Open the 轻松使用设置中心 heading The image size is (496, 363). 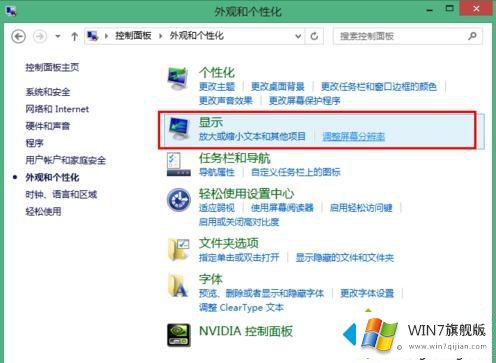pos(246,194)
